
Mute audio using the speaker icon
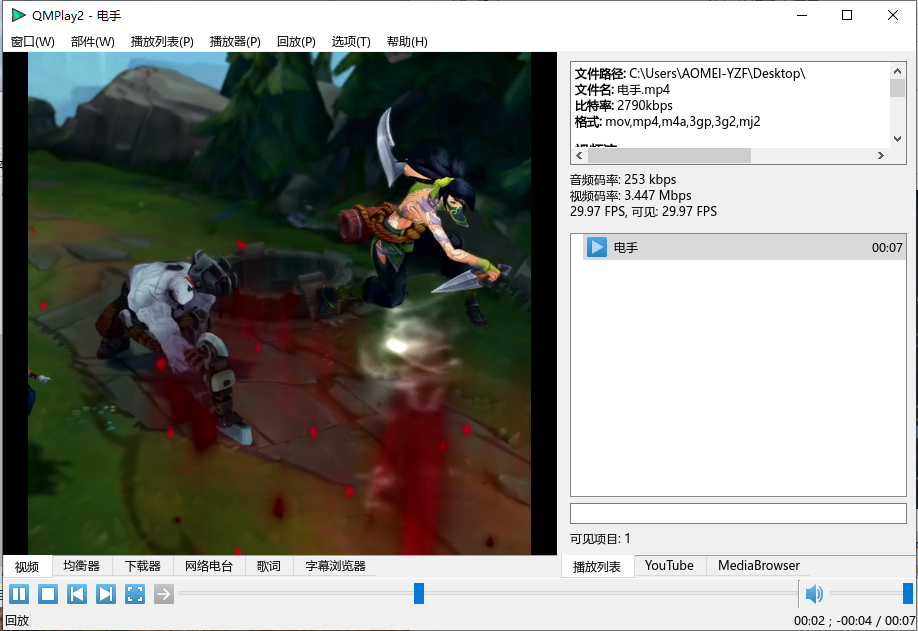click(x=814, y=594)
